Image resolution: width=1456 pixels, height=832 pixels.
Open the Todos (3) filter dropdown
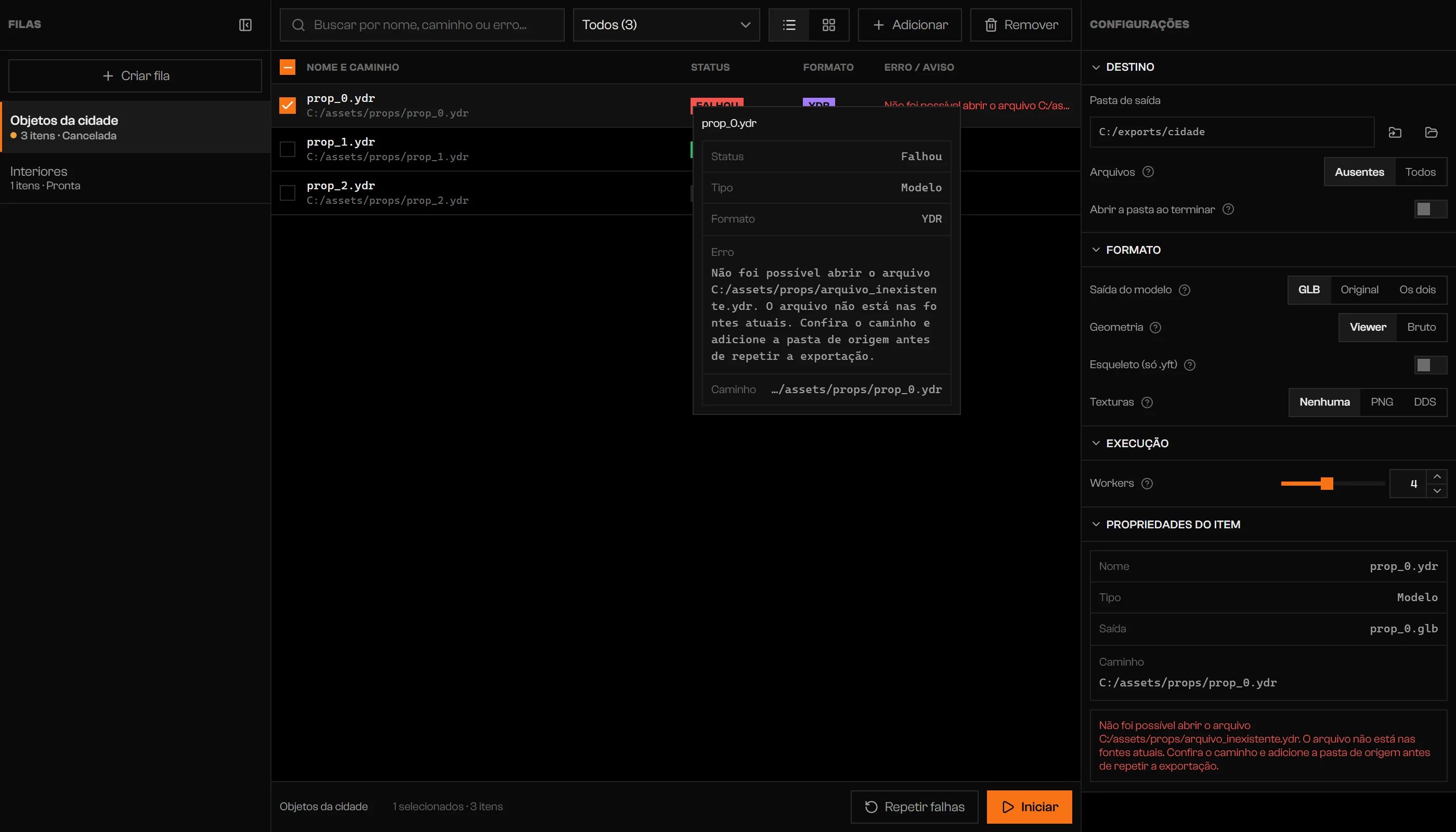point(666,24)
